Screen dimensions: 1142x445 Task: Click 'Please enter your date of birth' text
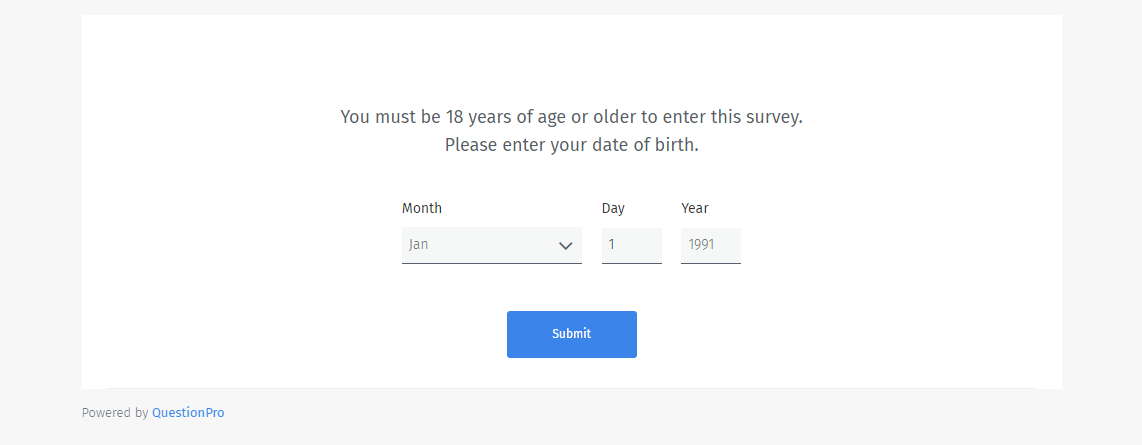(571, 145)
